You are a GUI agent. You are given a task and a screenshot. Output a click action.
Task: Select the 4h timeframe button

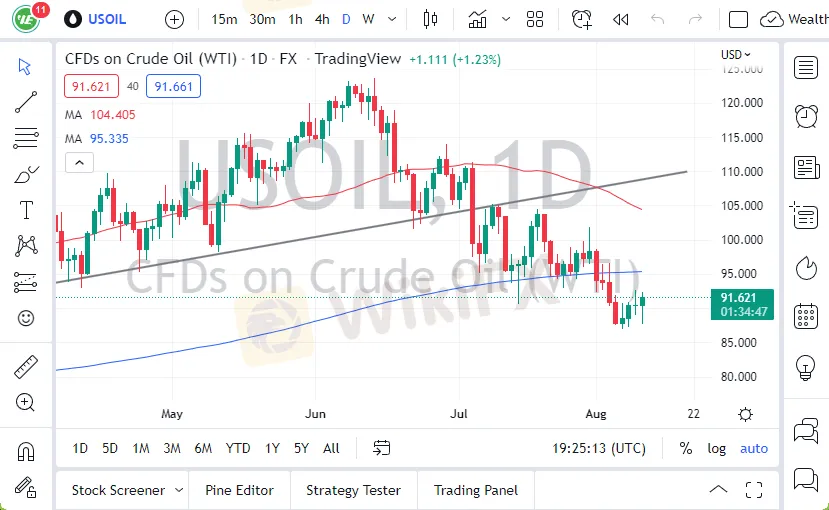click(321, 19)
